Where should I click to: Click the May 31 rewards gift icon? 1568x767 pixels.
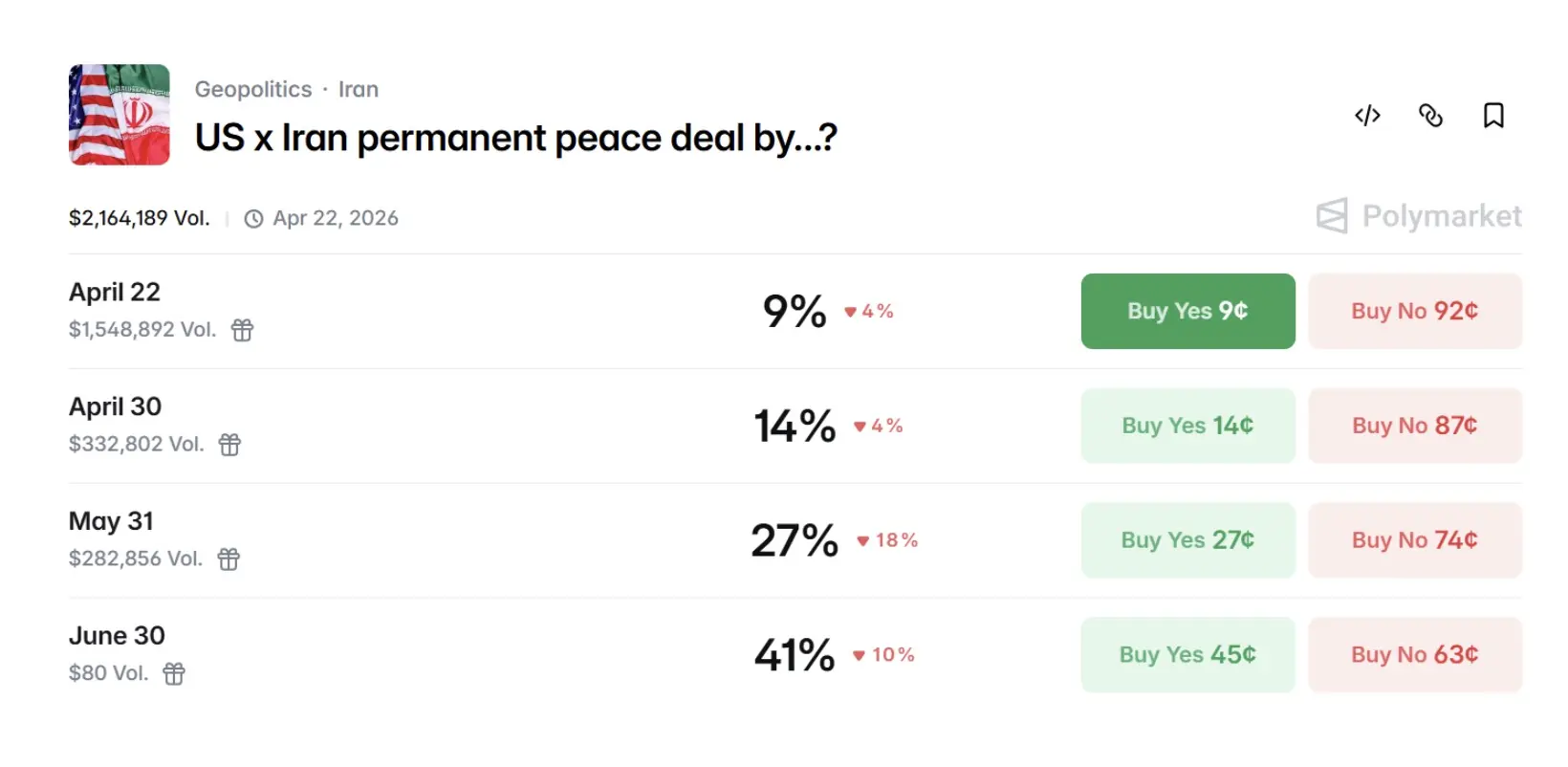pyautogui.click(x=229, y=559)
